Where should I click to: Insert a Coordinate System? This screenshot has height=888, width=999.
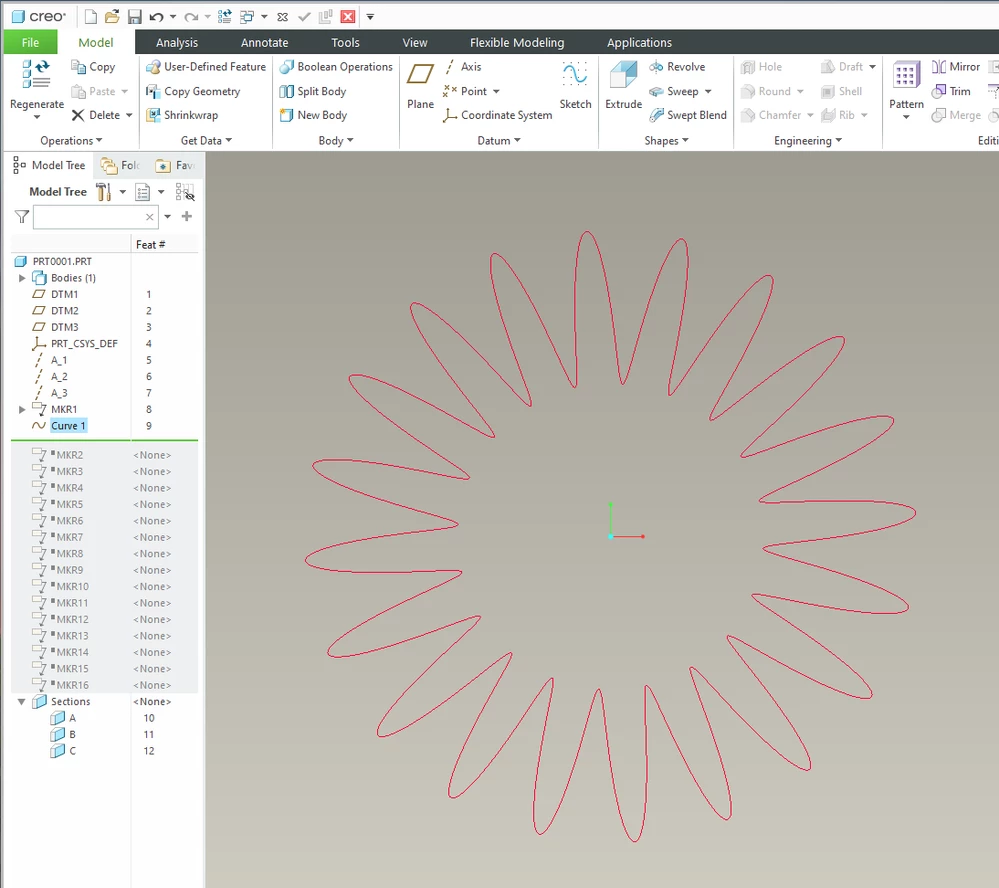tap(498, 115)
